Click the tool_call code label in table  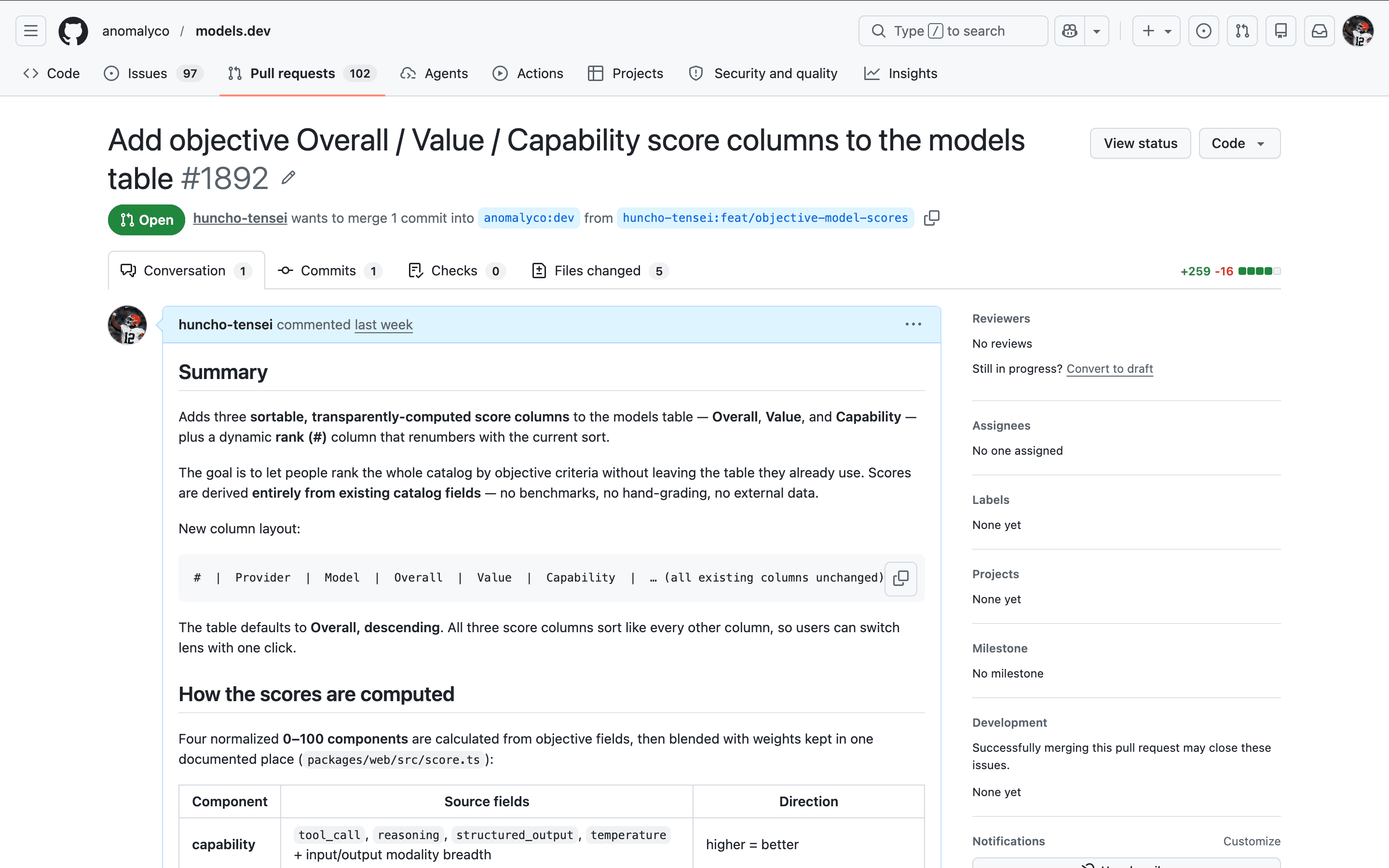coord(329,835)
